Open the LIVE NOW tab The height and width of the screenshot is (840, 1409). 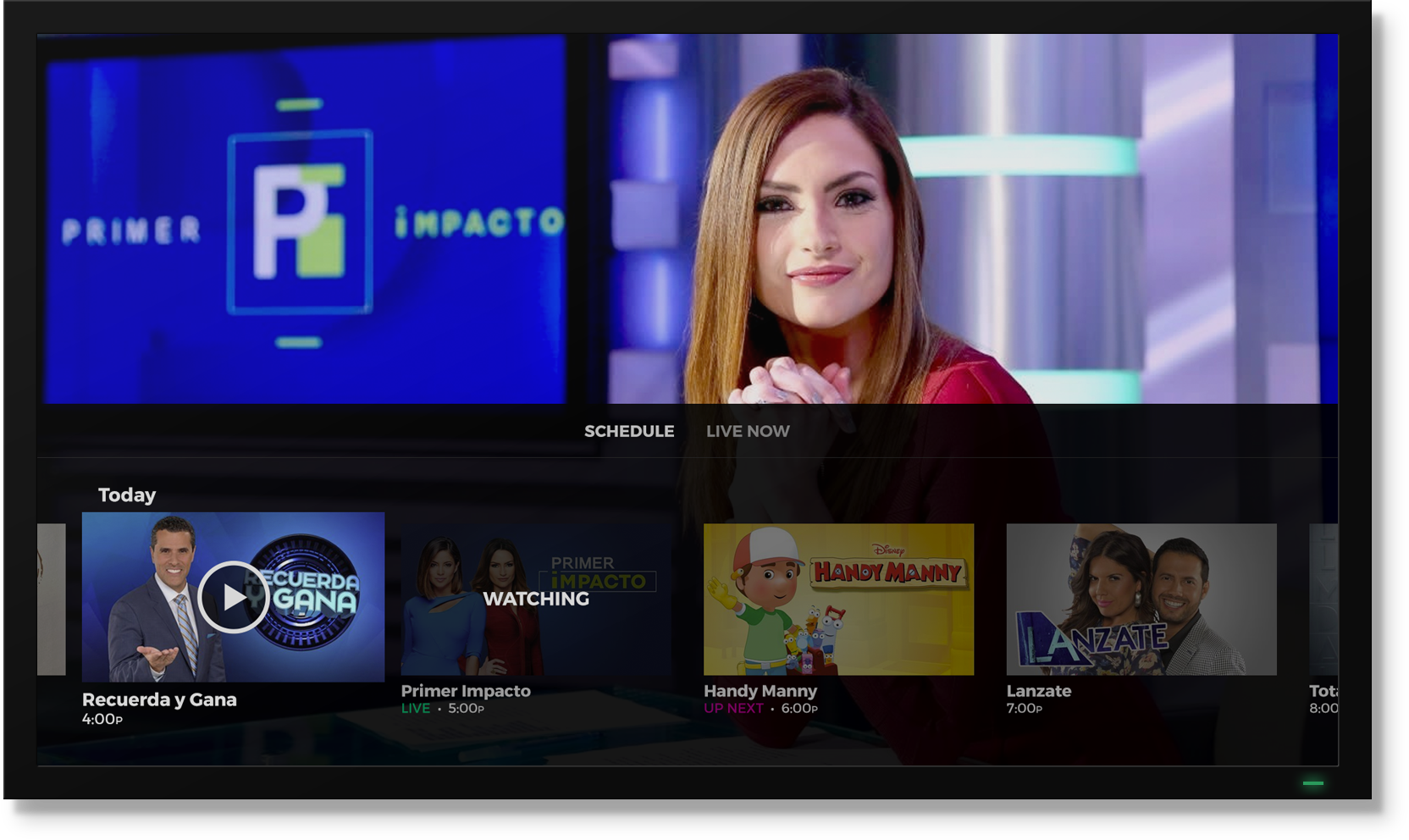[x=748, y=431]
